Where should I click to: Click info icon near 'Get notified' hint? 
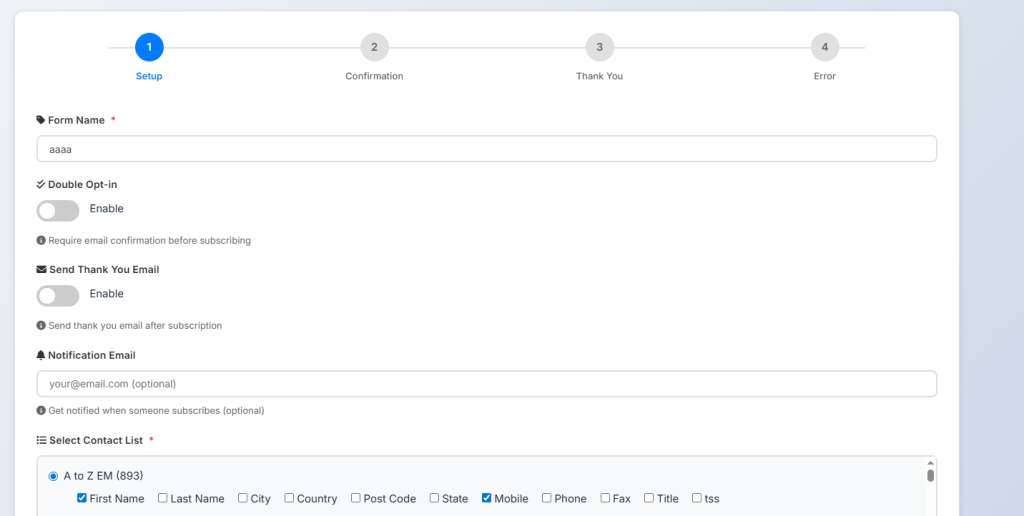pyautogui.click(x=41, y=411)
